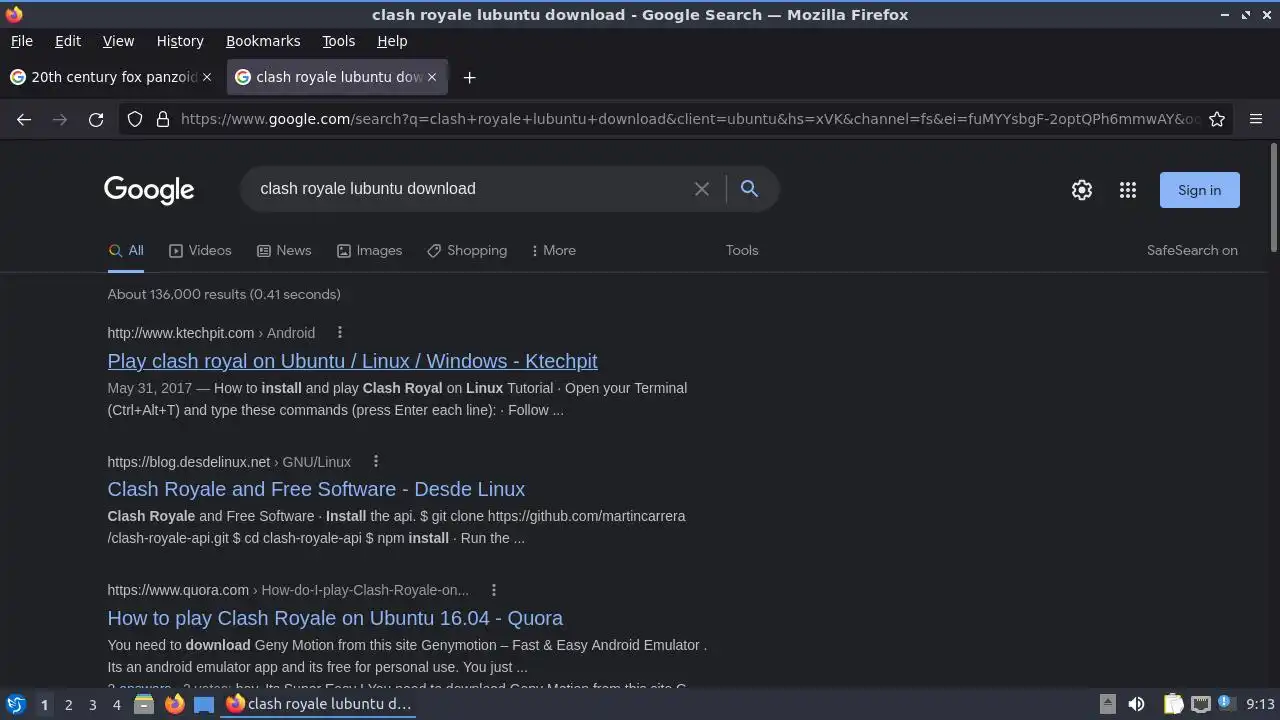1280x720 pixels.
Task: Submit search with the magnifier icon
Action: [x=749, y=188]
